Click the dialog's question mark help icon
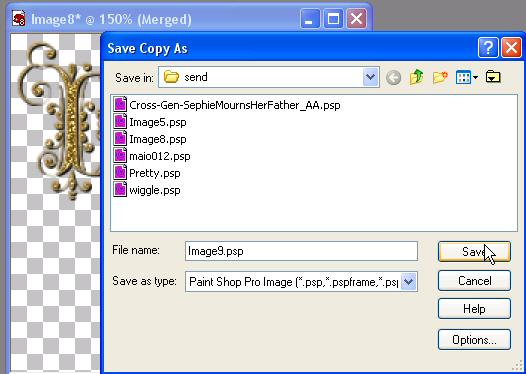This screenshot has height=374, width=526. click(x=488, y=48)
